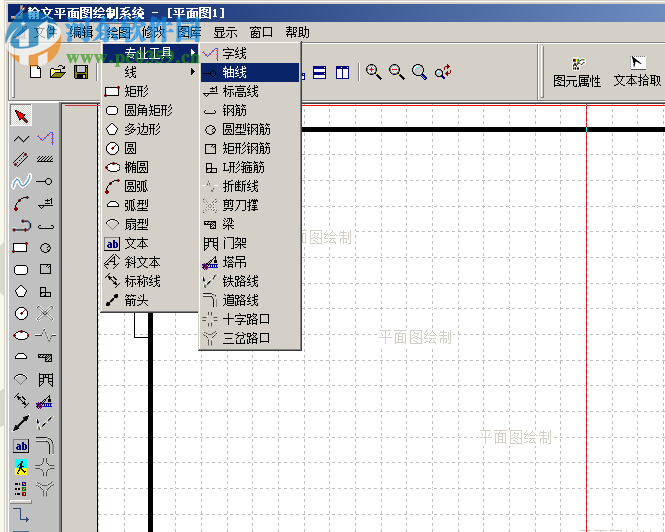
Task: Select the scissor brace X tool in the toolbox
Action: coord(45,314)
